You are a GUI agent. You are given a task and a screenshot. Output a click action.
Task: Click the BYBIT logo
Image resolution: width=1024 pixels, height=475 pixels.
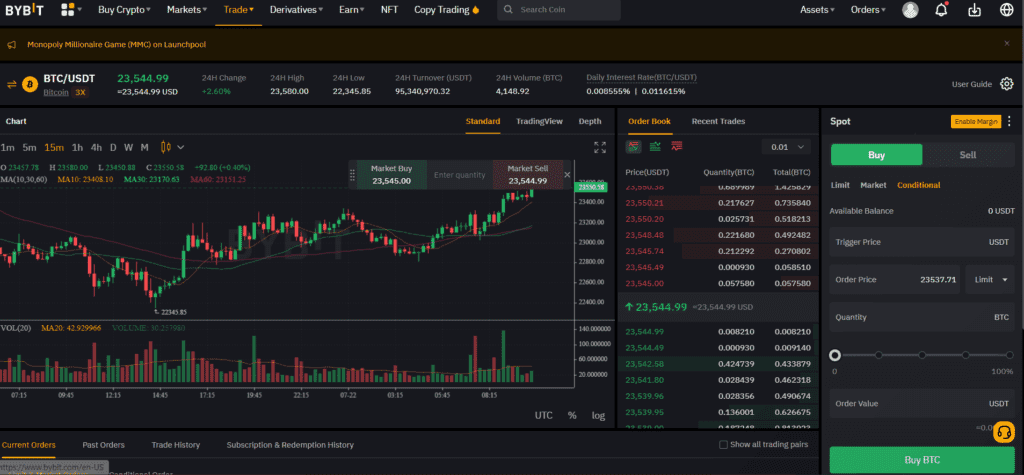pos(27,10)
